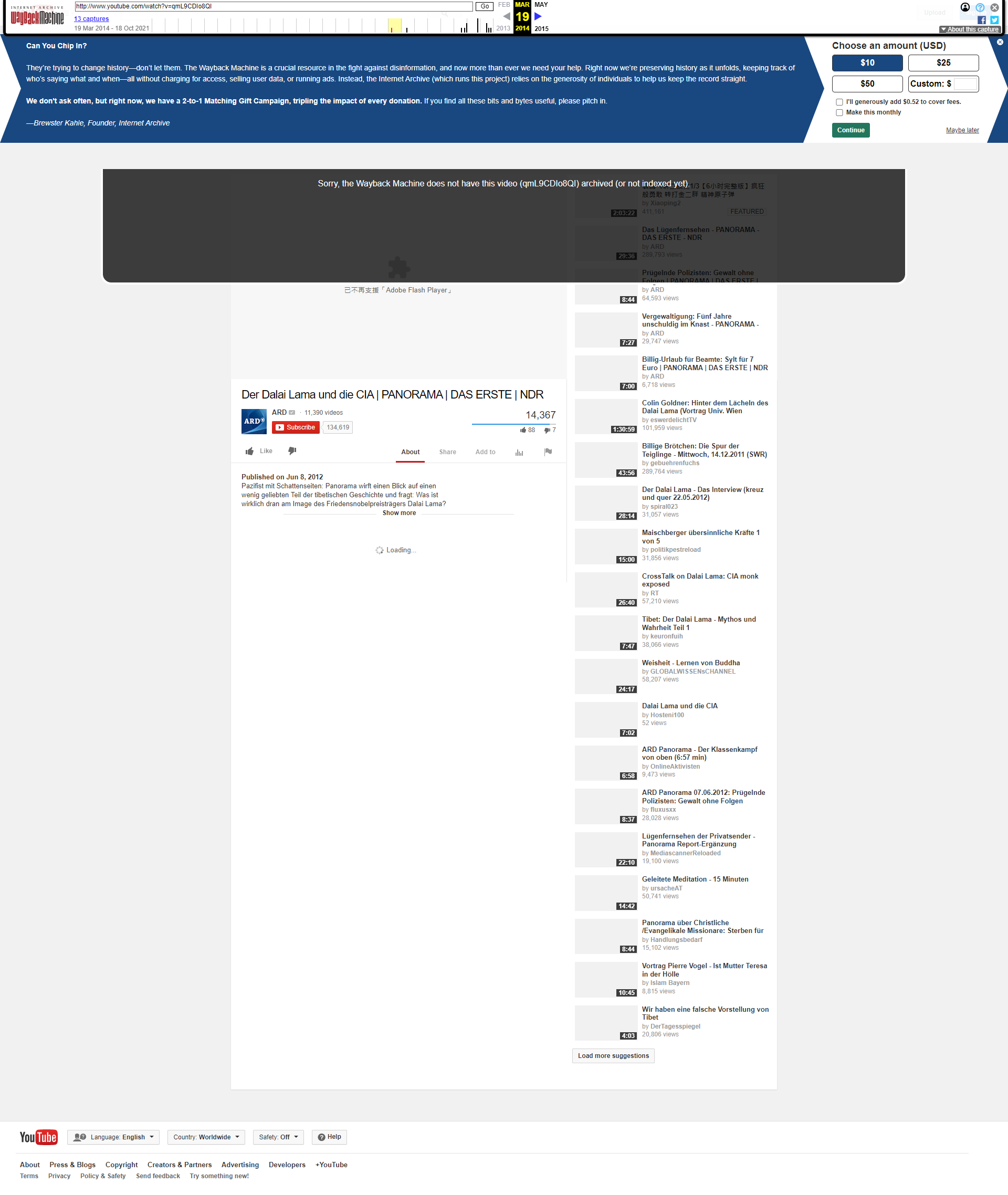Click the like/dislike ratio bar

coord(514,424)
